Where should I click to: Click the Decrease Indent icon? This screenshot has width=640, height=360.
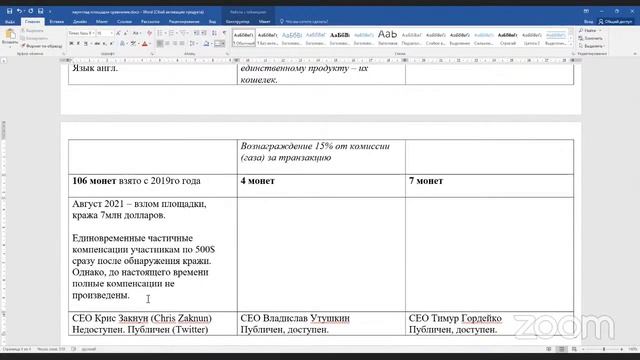coord(196,33)
